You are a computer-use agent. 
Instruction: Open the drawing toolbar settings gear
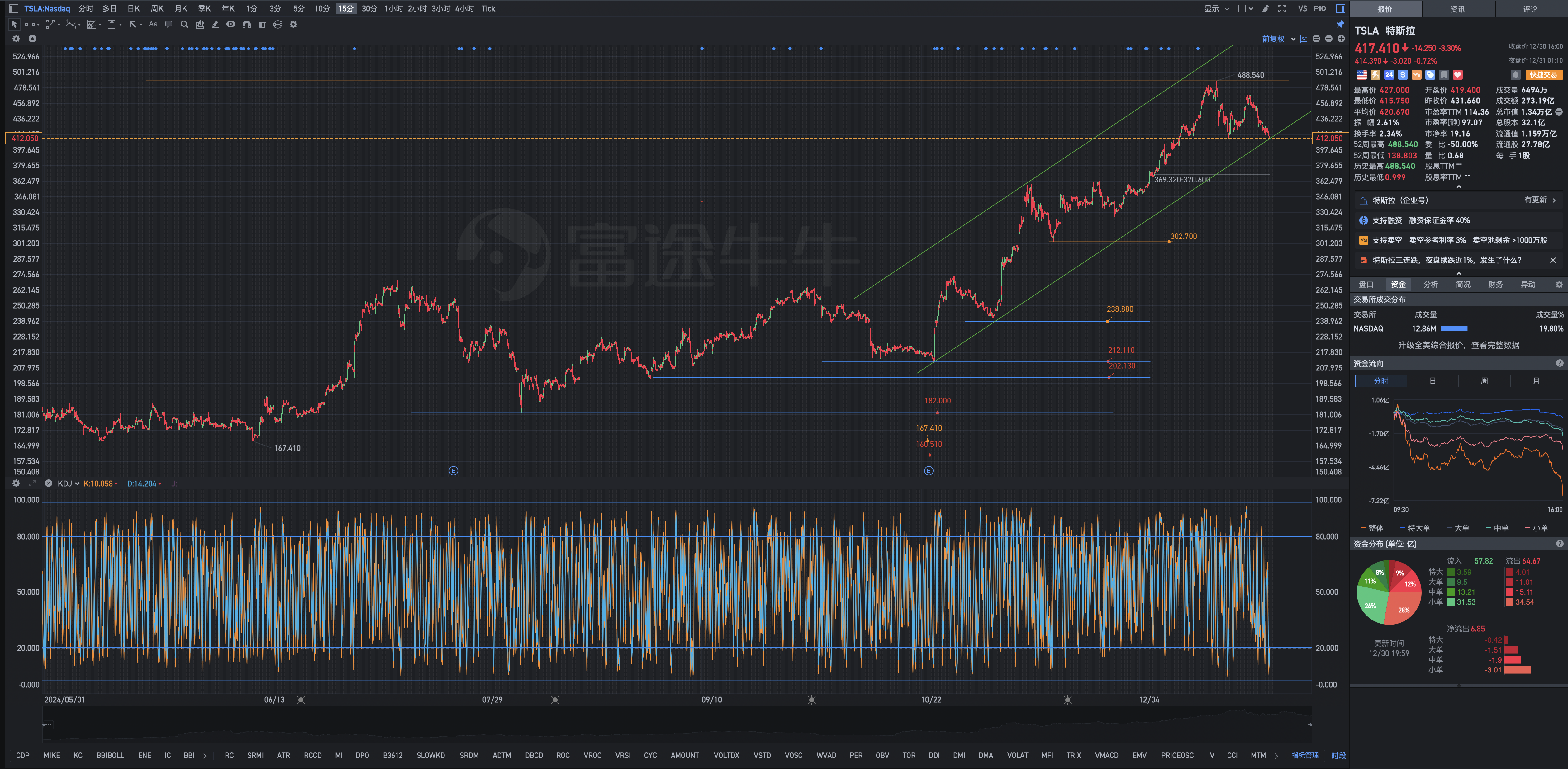pyautogui.click(x=293, y=24)
